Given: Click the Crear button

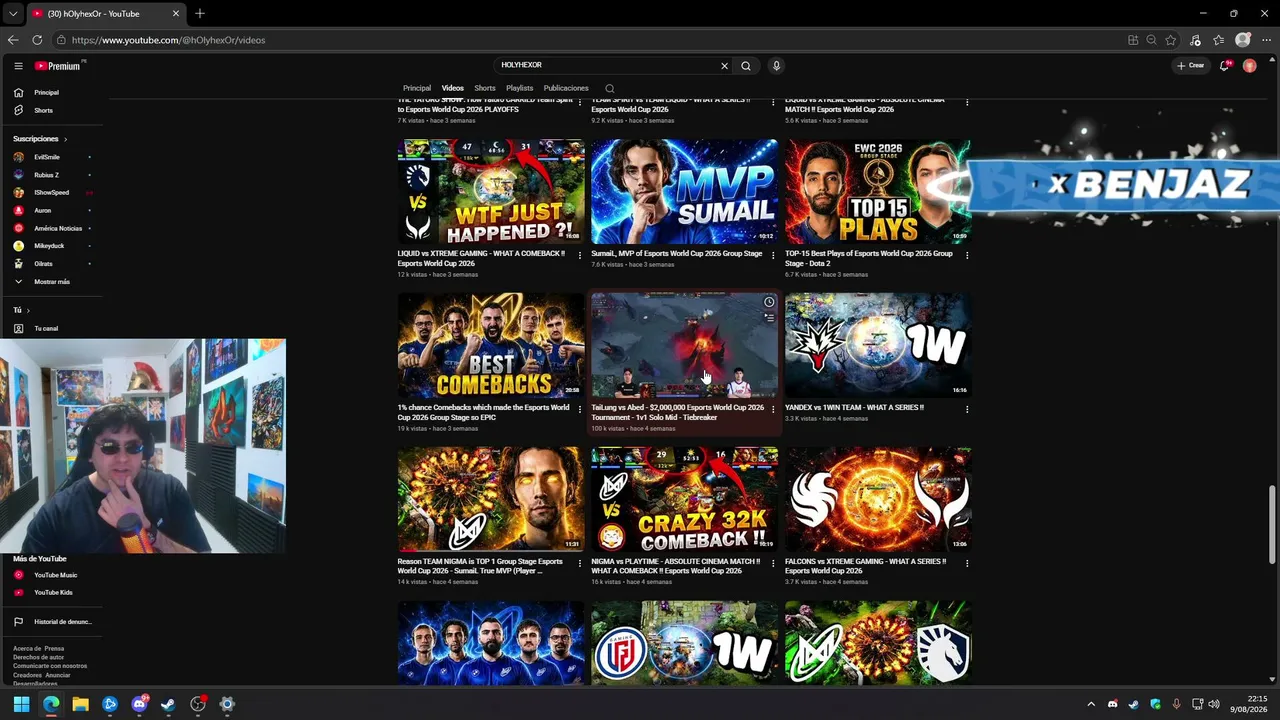Looking at the screenshot, I should click(1190, 66).
